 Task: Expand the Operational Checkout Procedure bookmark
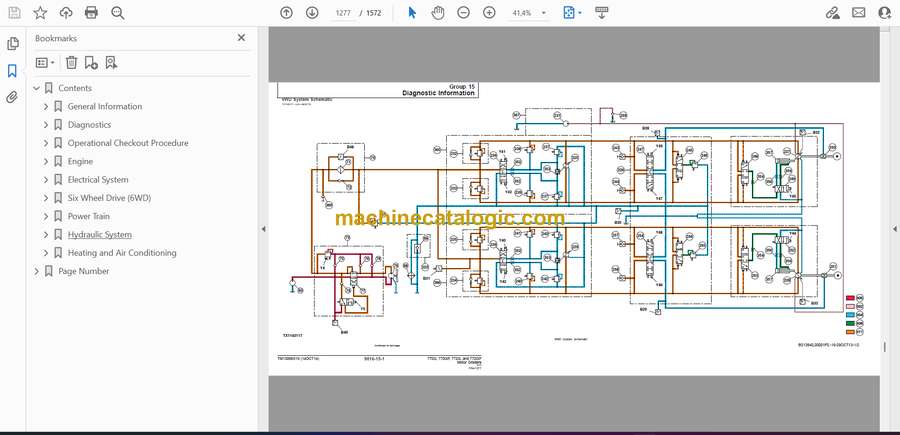coord(46,143)
